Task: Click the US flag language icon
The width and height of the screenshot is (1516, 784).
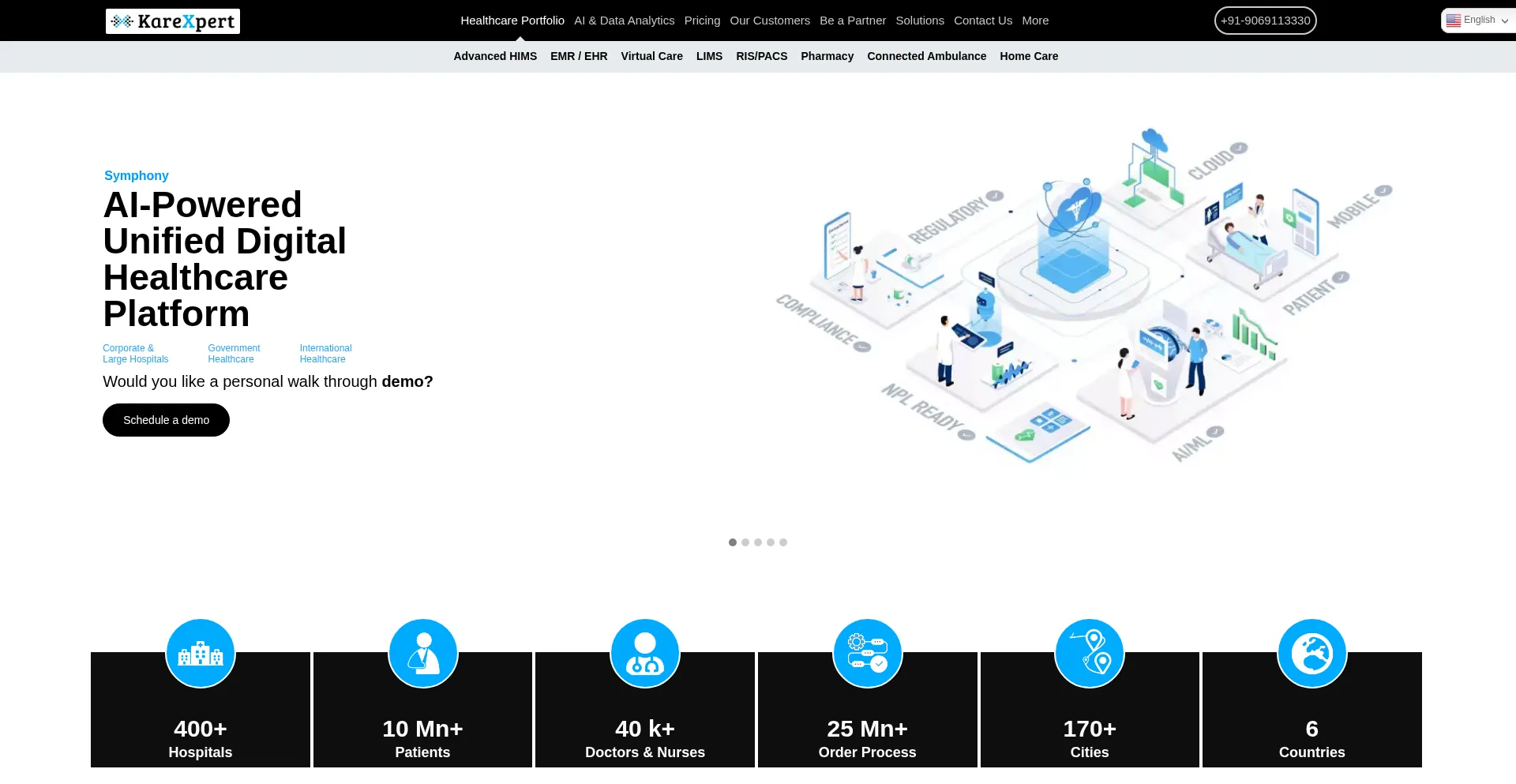Action: (1453, 21)
